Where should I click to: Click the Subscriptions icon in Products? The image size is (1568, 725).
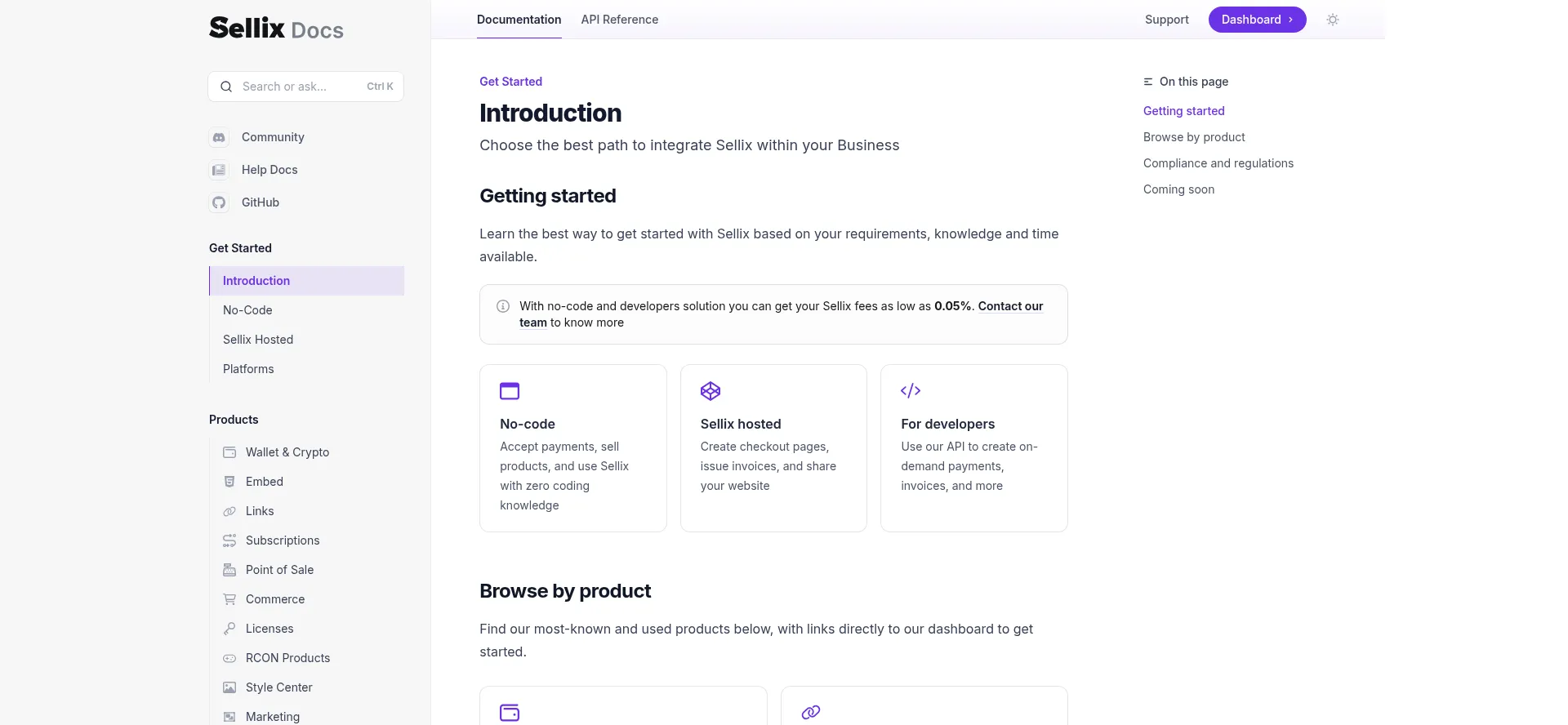229,540
